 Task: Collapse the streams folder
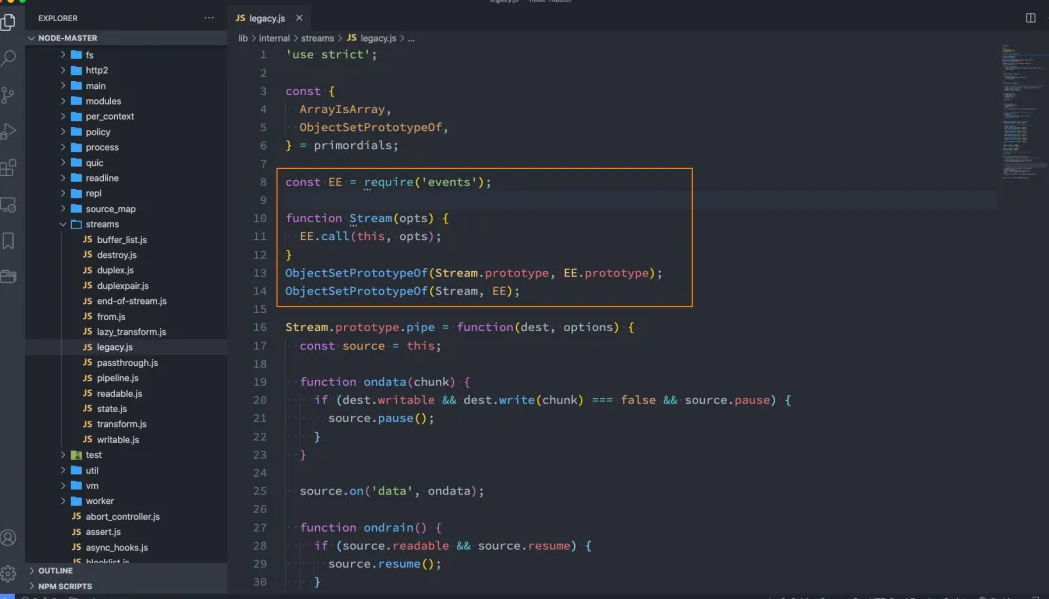coord(102,224)
